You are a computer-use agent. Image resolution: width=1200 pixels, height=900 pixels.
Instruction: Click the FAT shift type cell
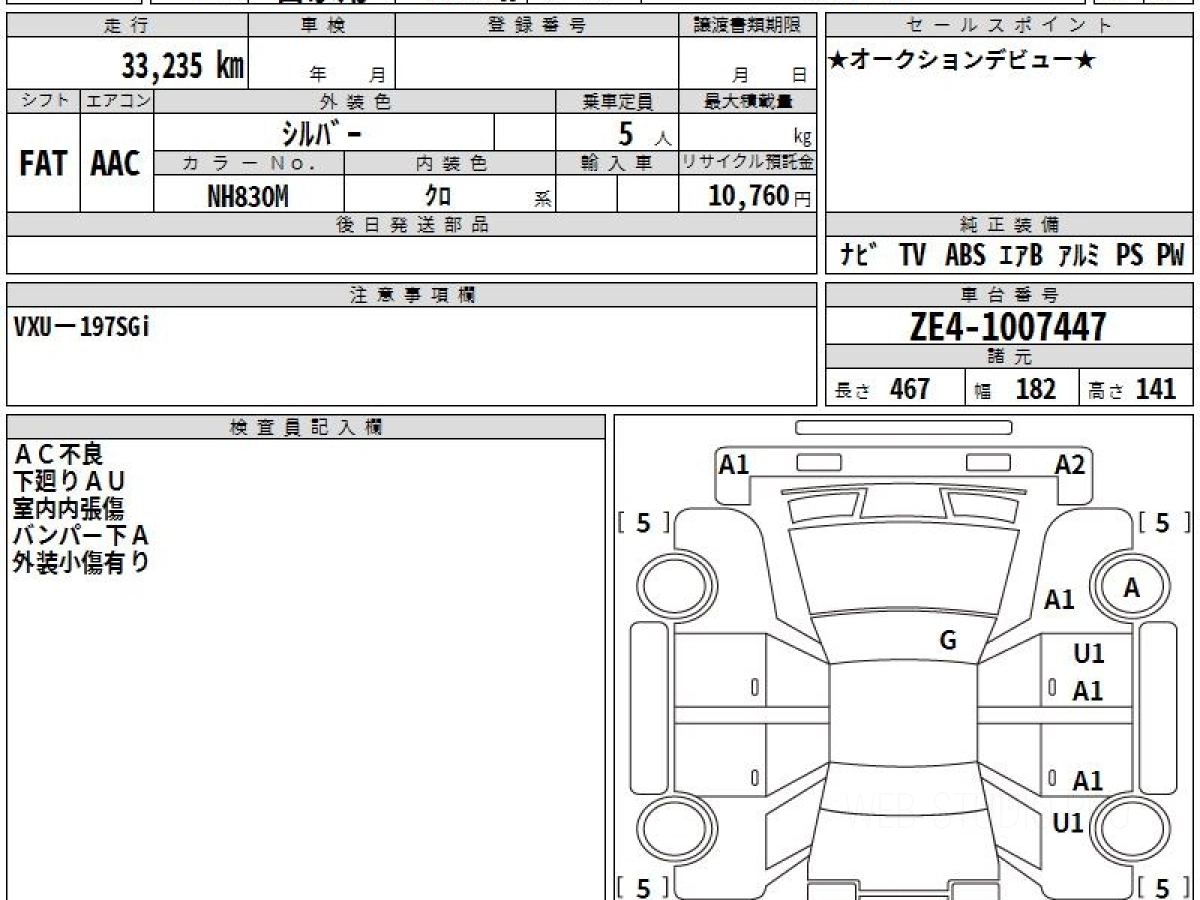[43, 164]
